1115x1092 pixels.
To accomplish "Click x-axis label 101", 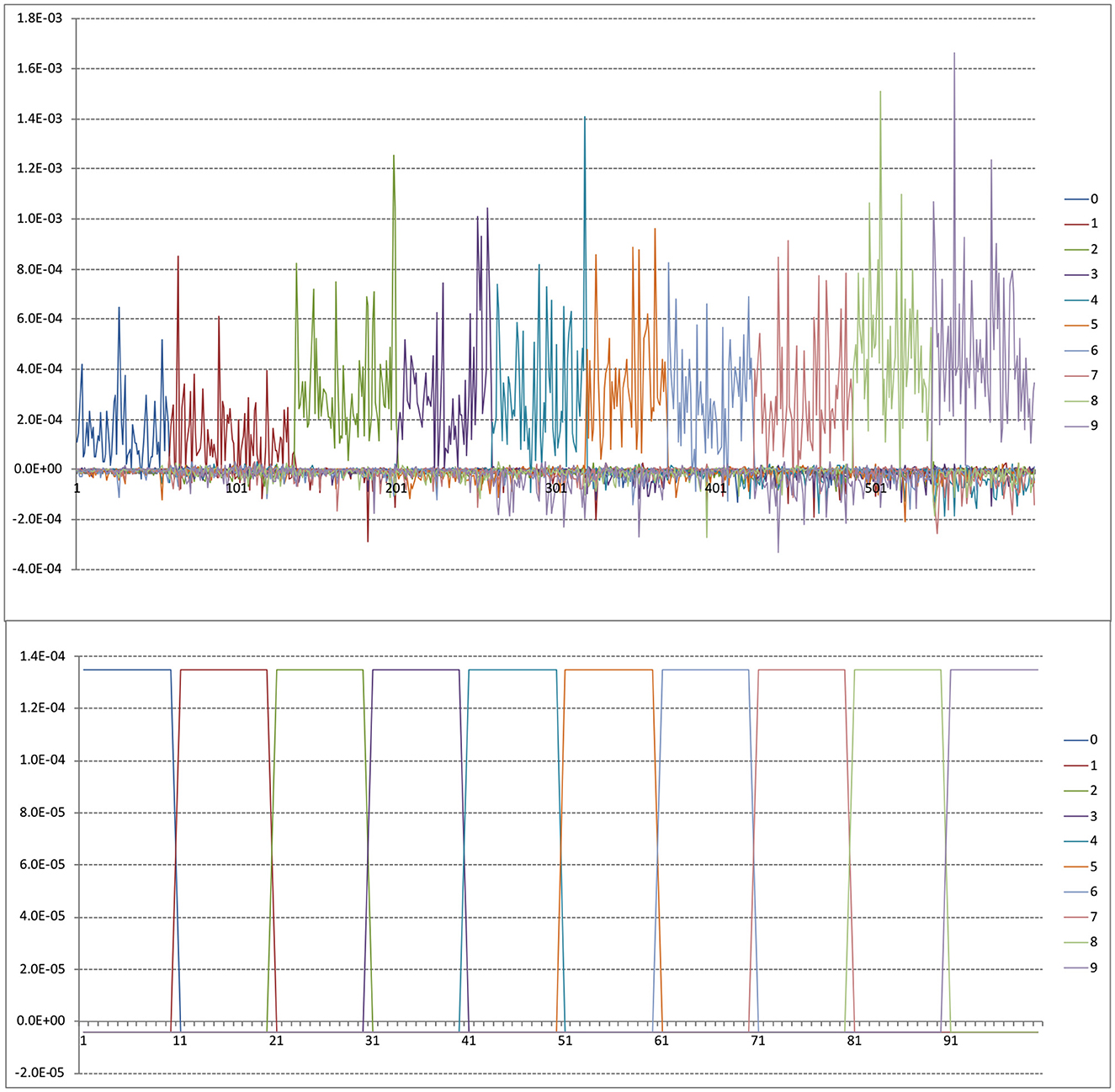I will 236,488.
